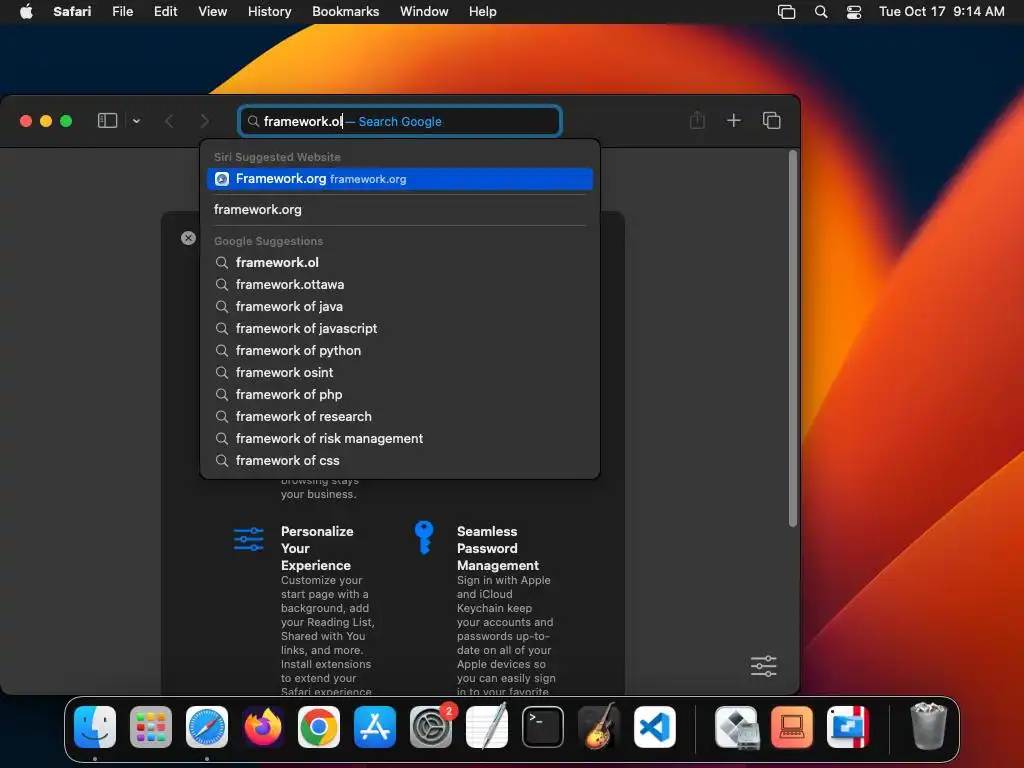
Task: Click the Seamless Password Management key icon
Action: pyautogui.click(x=424, y=537)
